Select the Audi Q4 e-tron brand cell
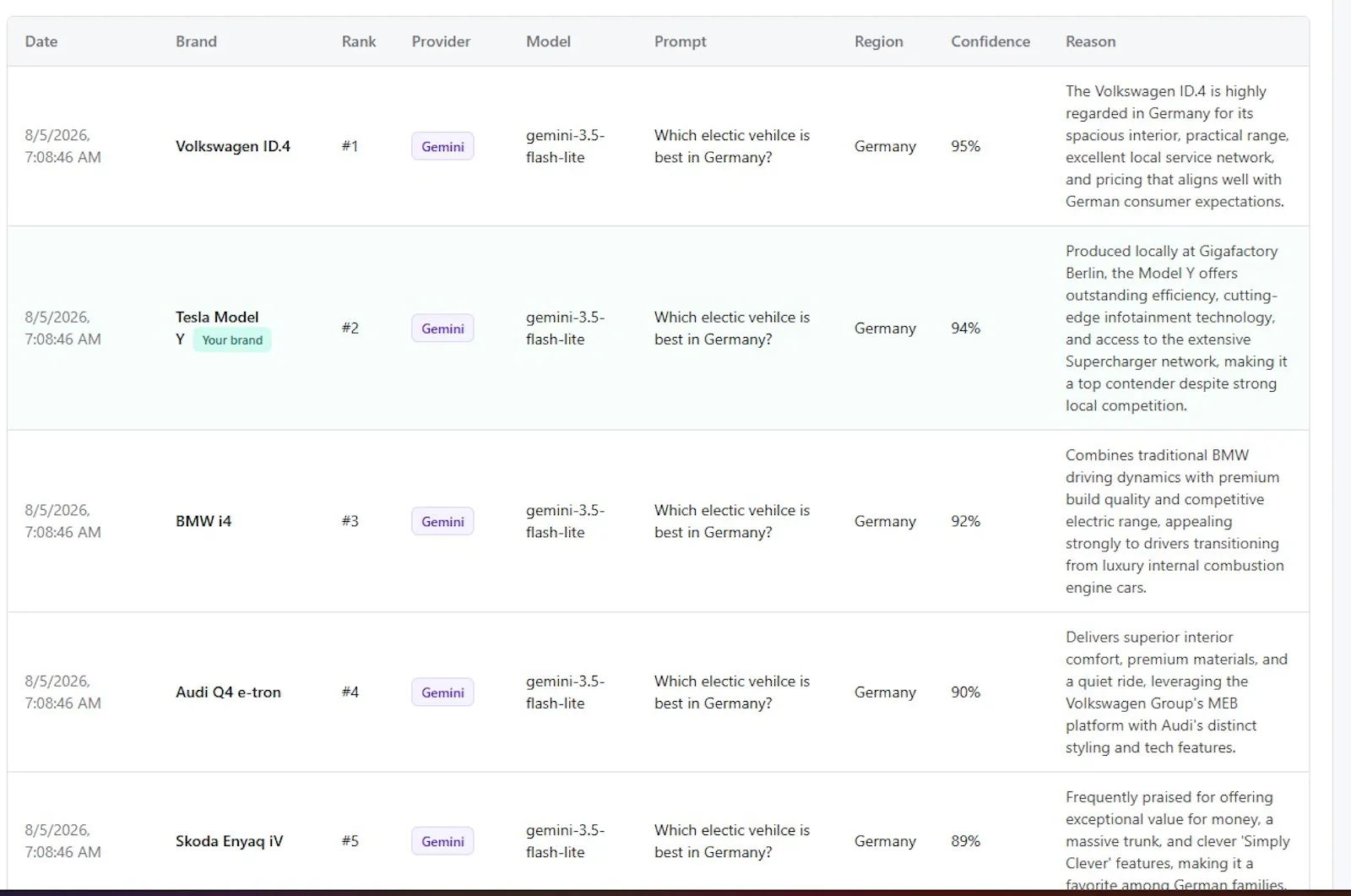This screenshot has height=896, width=1351. 228,692
